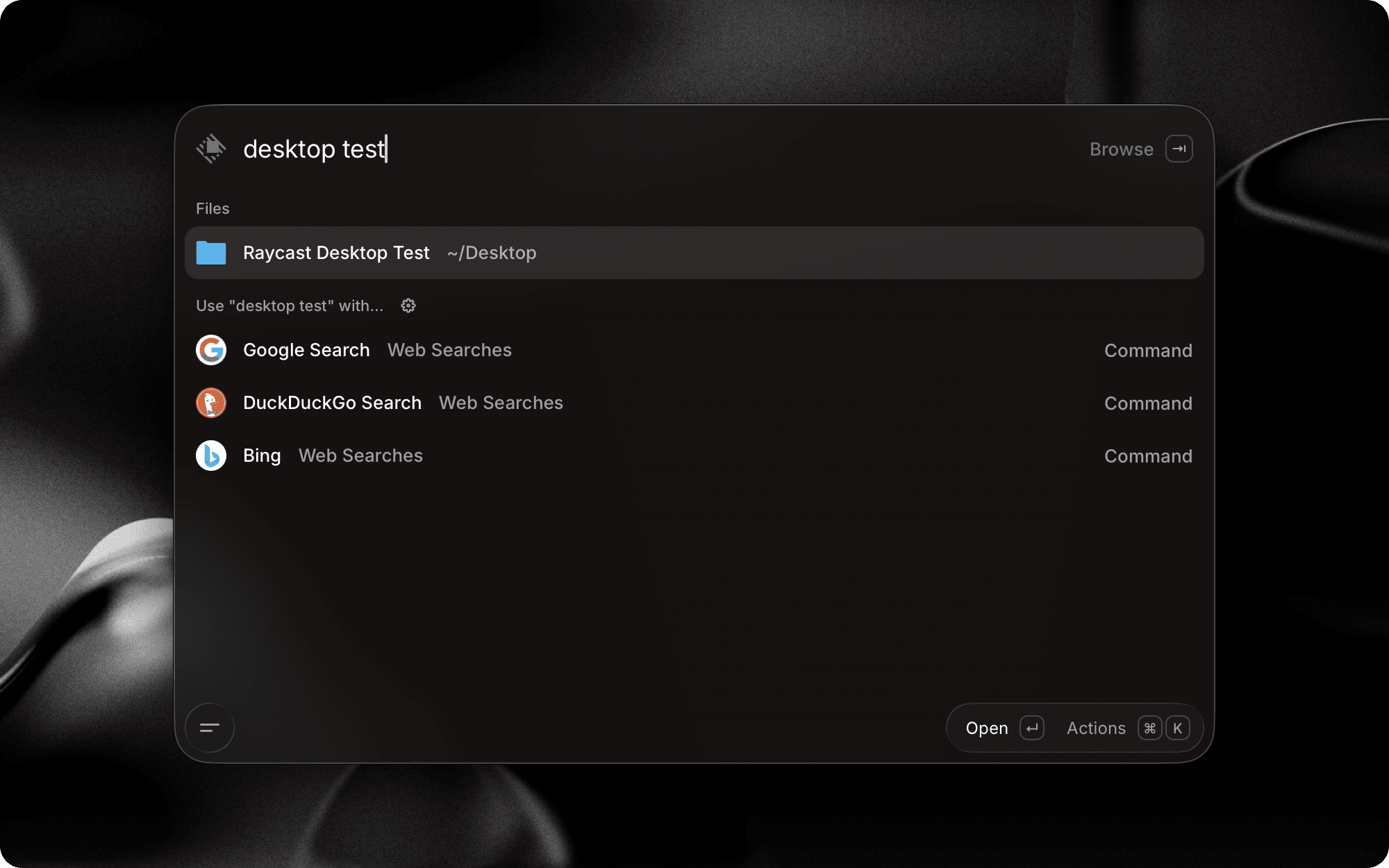Click the Command label on Google Search row

pos(1148,351)
